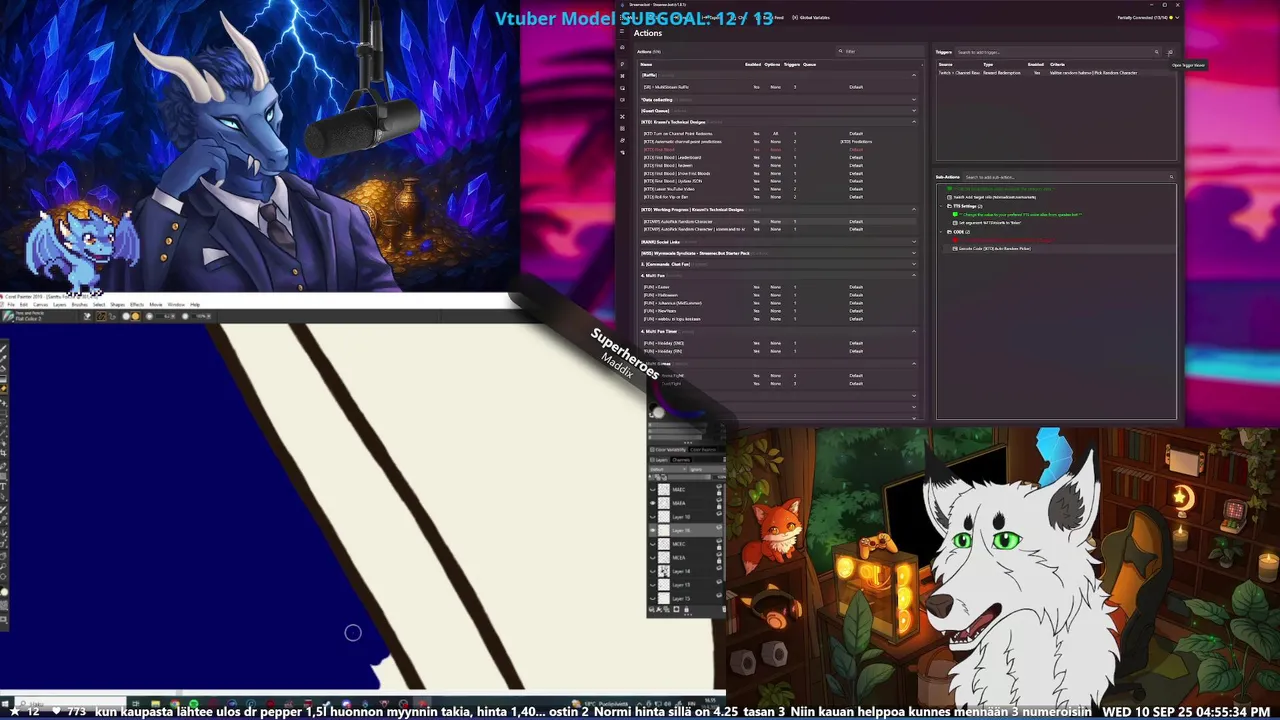Select the Text tool in Painter toolbox

point(4,486)
